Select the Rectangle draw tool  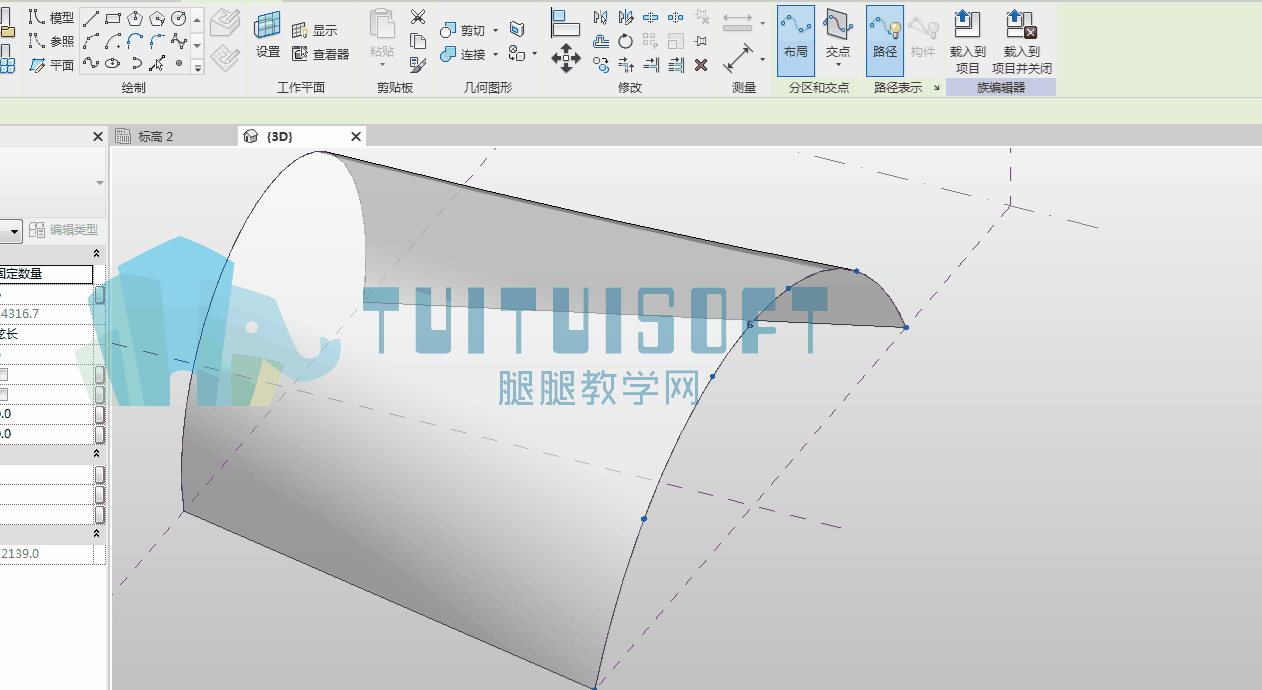pyautogui.click(x=113, y=19)
